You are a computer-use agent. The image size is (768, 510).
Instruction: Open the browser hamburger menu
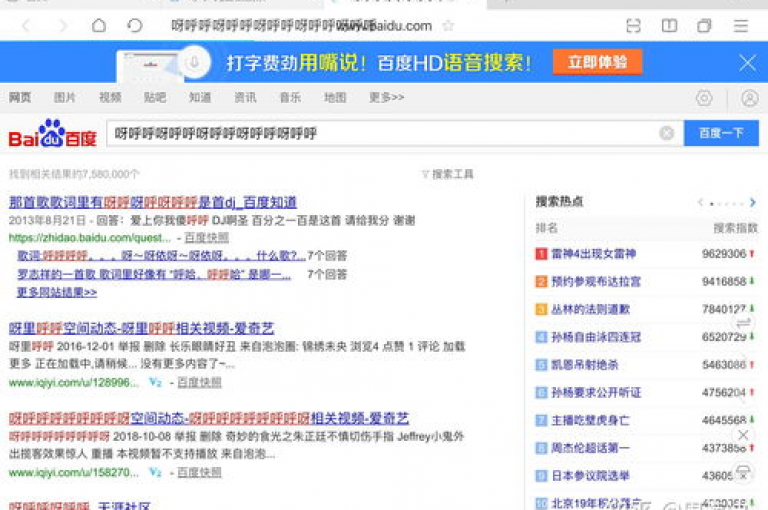741,25
